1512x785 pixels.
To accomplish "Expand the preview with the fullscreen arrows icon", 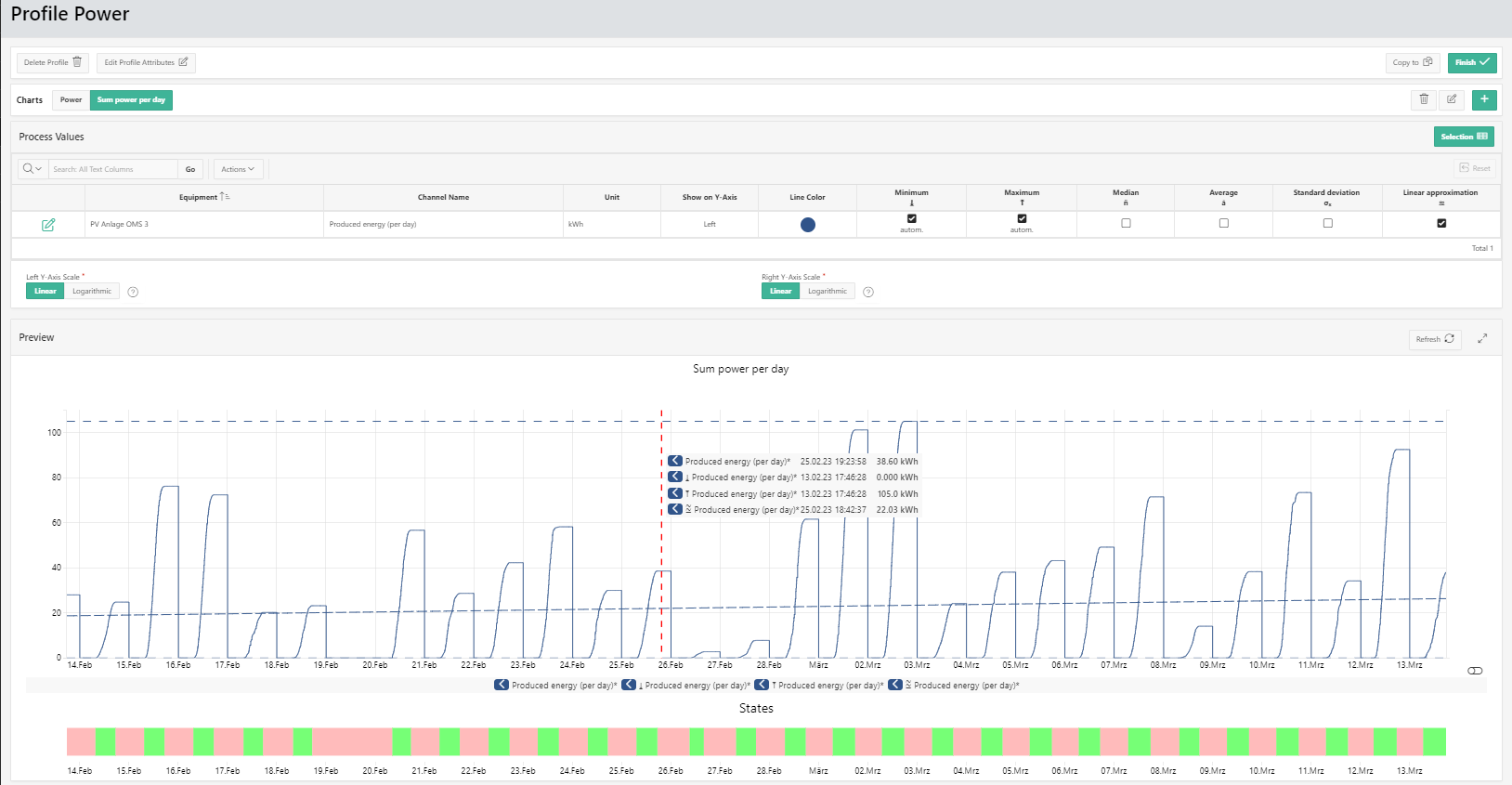I will click(1482, 339).
